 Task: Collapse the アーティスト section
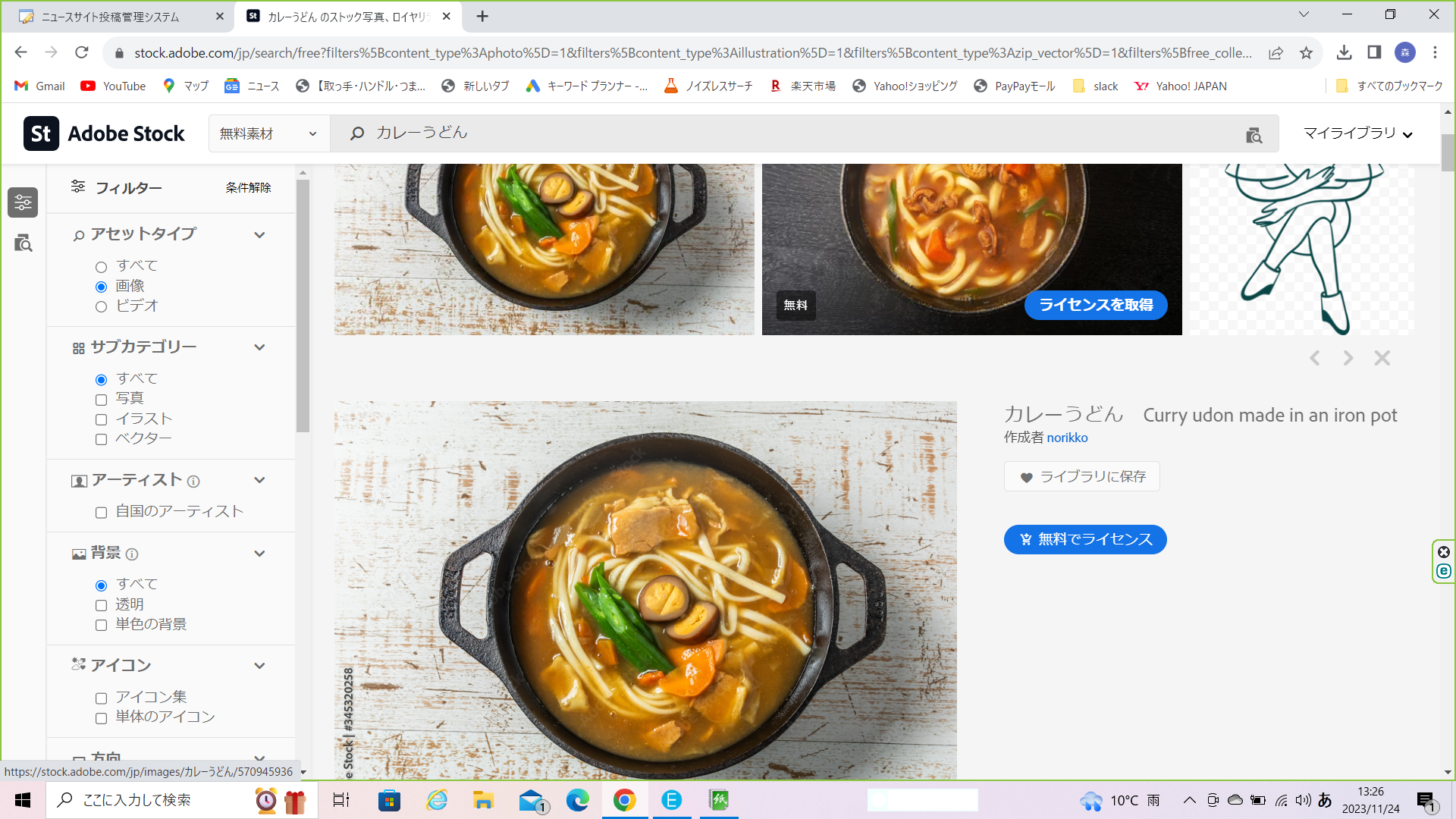pos(259,480)
